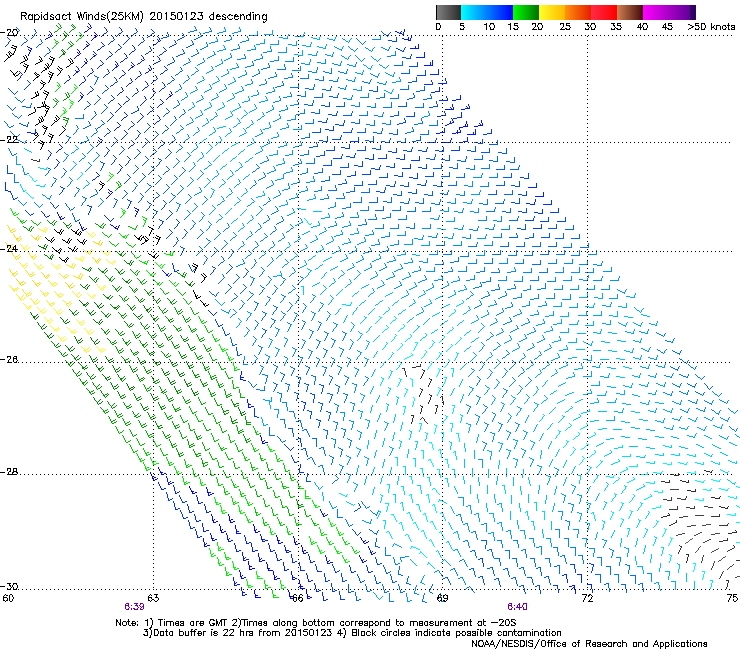The width and height of the screenshot is (740, 650).
Task: Click the legend tick label 25
Action: pyautogui.click(x=565, y=27)
